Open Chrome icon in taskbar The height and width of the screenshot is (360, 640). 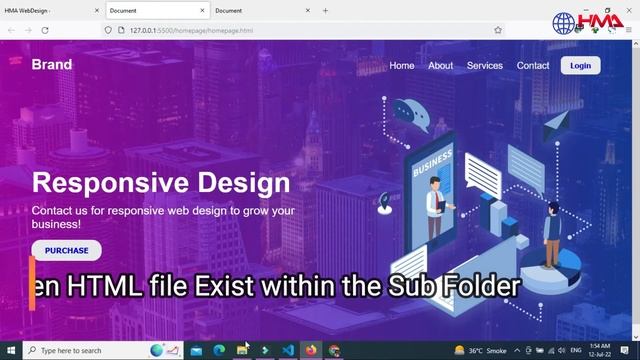click(x=334, y=351)
